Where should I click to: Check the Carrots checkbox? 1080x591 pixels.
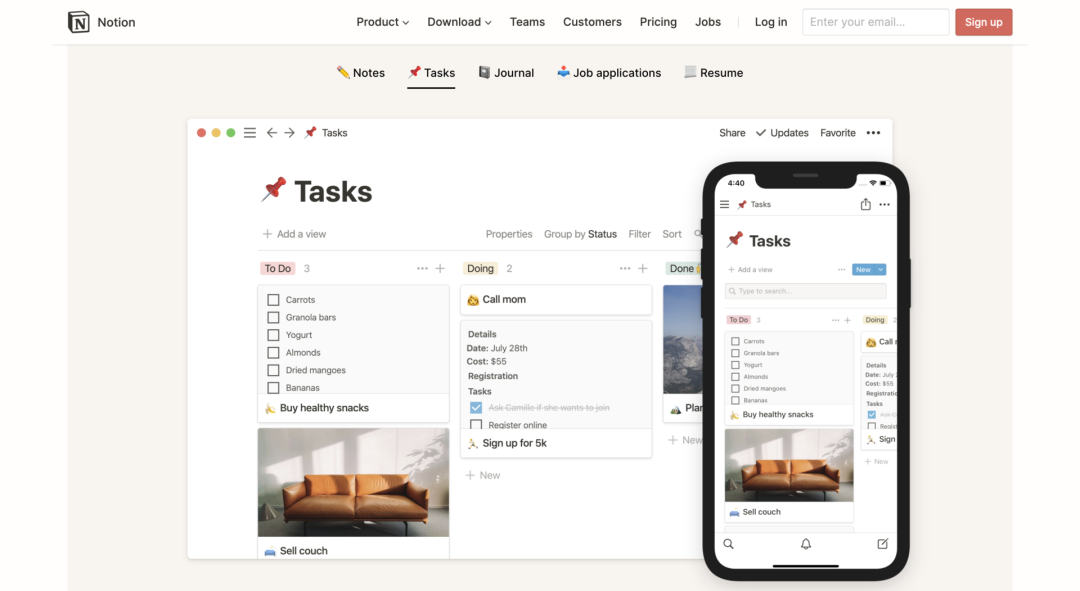click(x=273, y=300)
